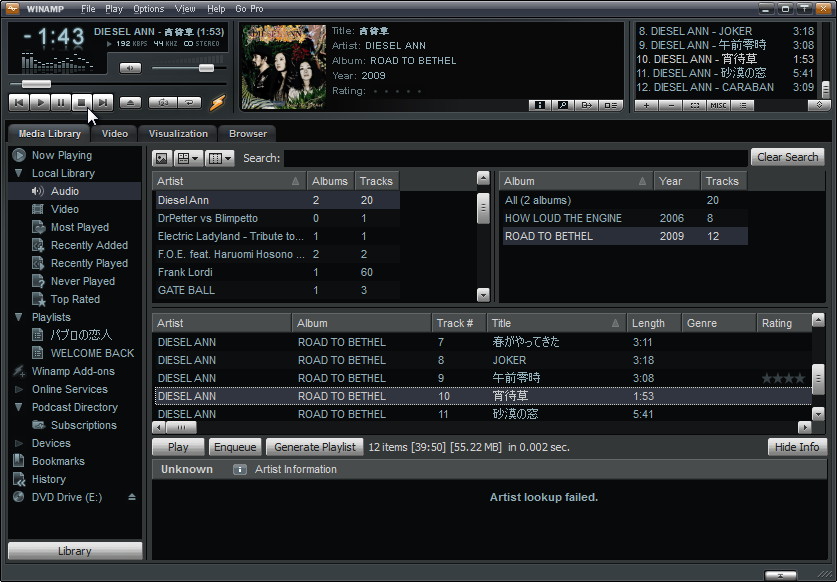The width and height of the screenshot is (837, 582).
Task: Remove items with the playlist minus button
Action: [670, 106]
